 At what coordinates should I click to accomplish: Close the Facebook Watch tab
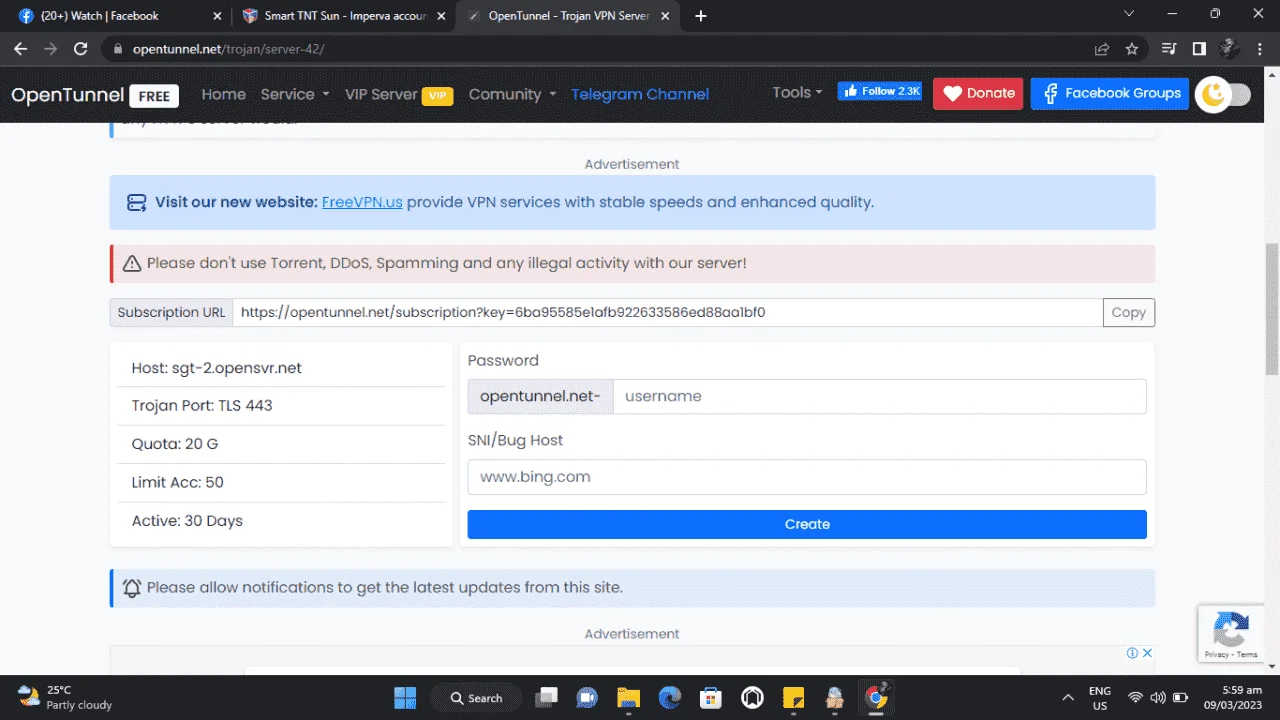(218, 16)
